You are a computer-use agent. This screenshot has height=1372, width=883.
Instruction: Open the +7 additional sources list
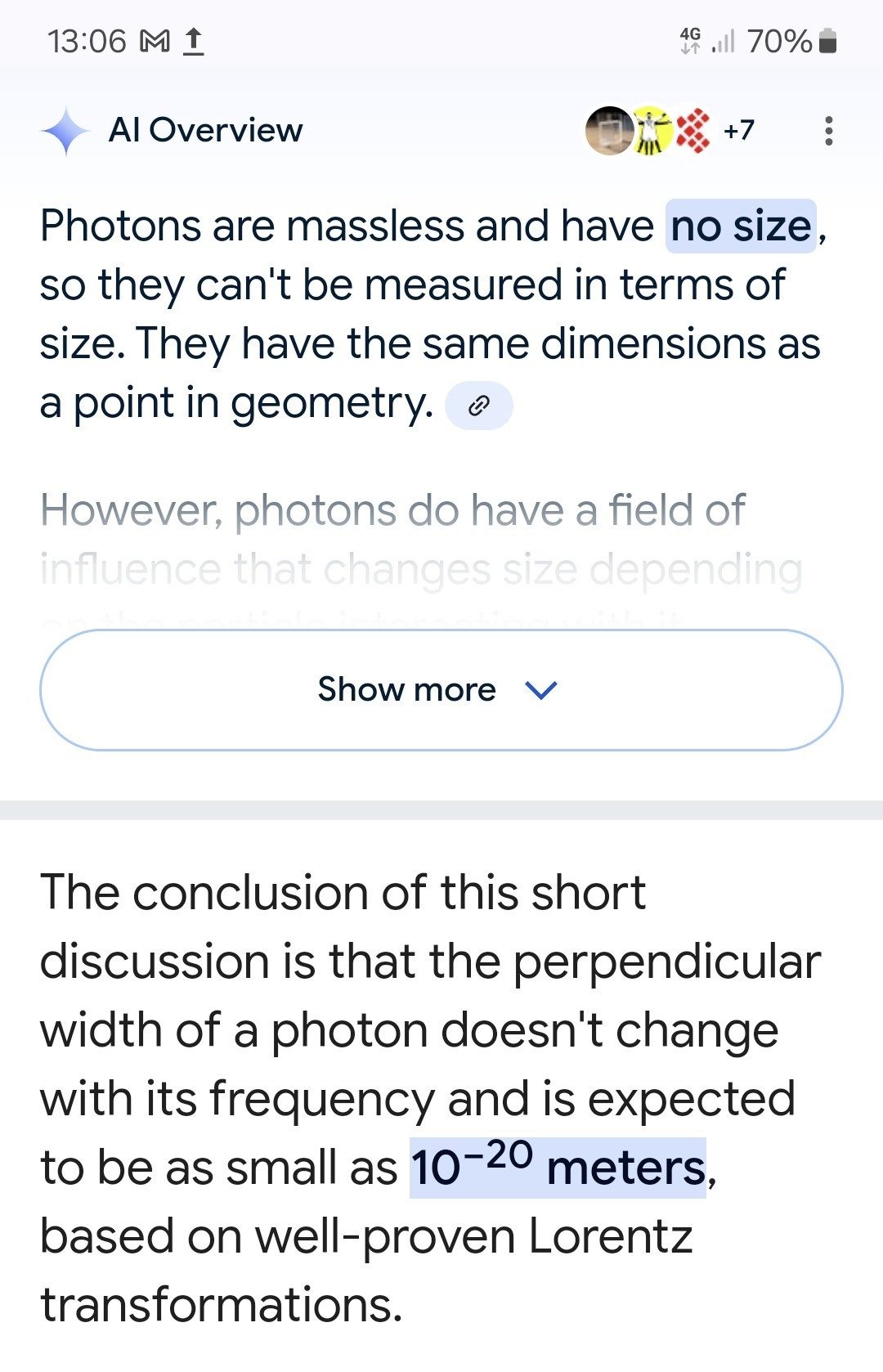click(x=739, y=131)
